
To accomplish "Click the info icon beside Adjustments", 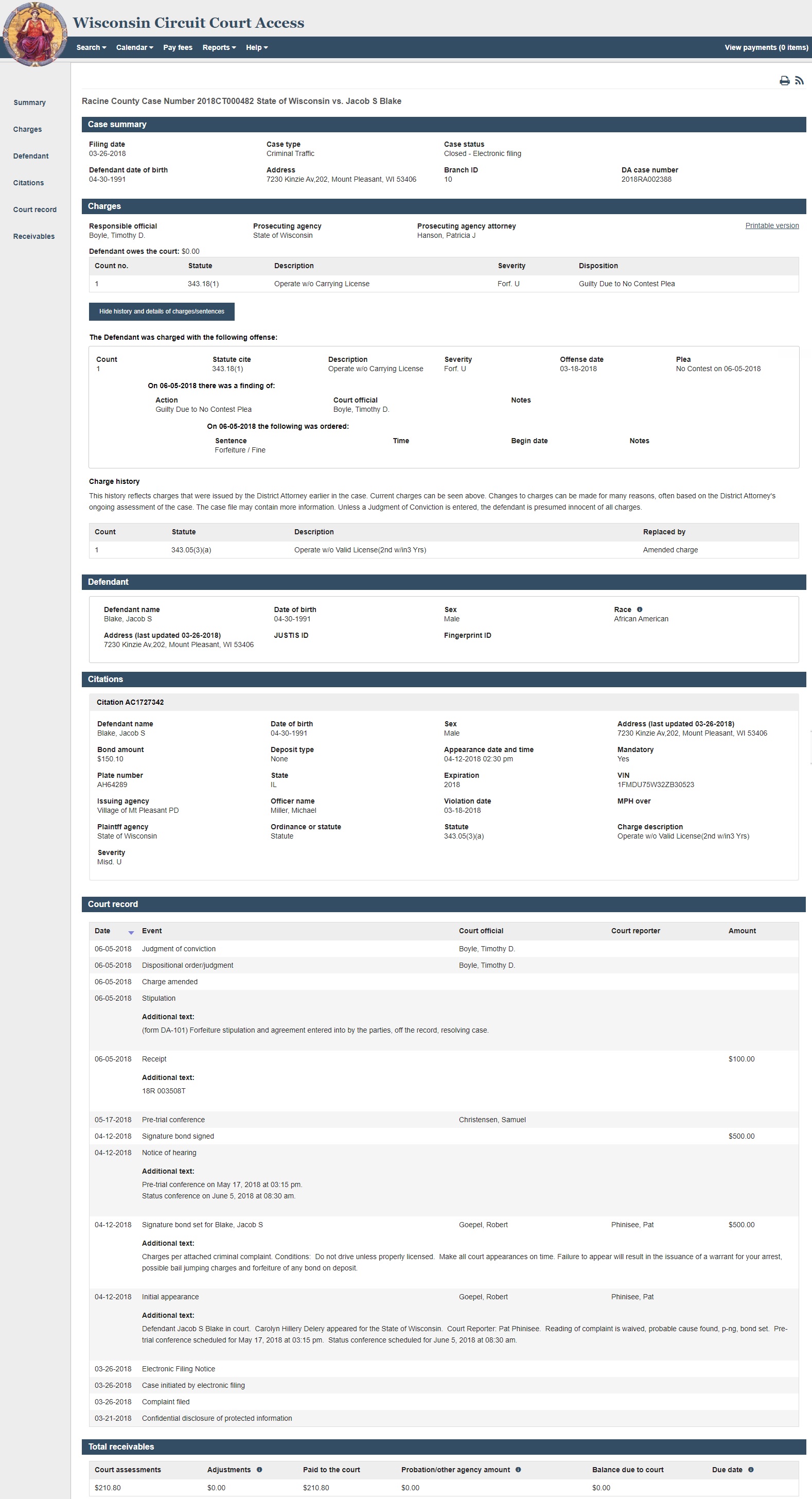I will tap(259, 1469).
